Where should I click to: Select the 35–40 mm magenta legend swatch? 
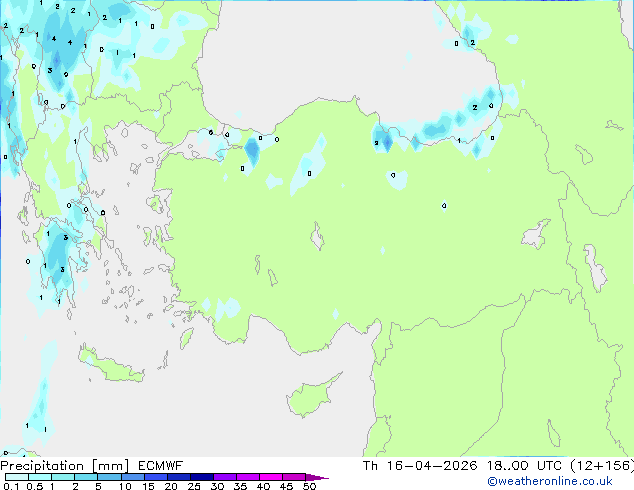(248, 477)
